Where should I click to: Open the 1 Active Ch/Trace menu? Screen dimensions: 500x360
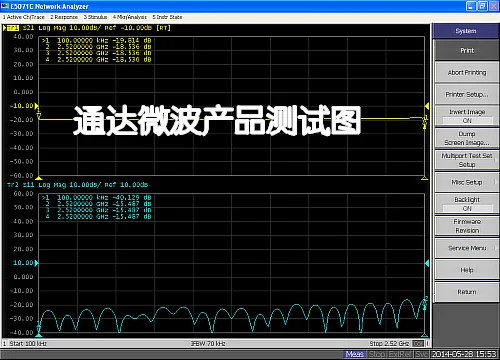(24, 17)
